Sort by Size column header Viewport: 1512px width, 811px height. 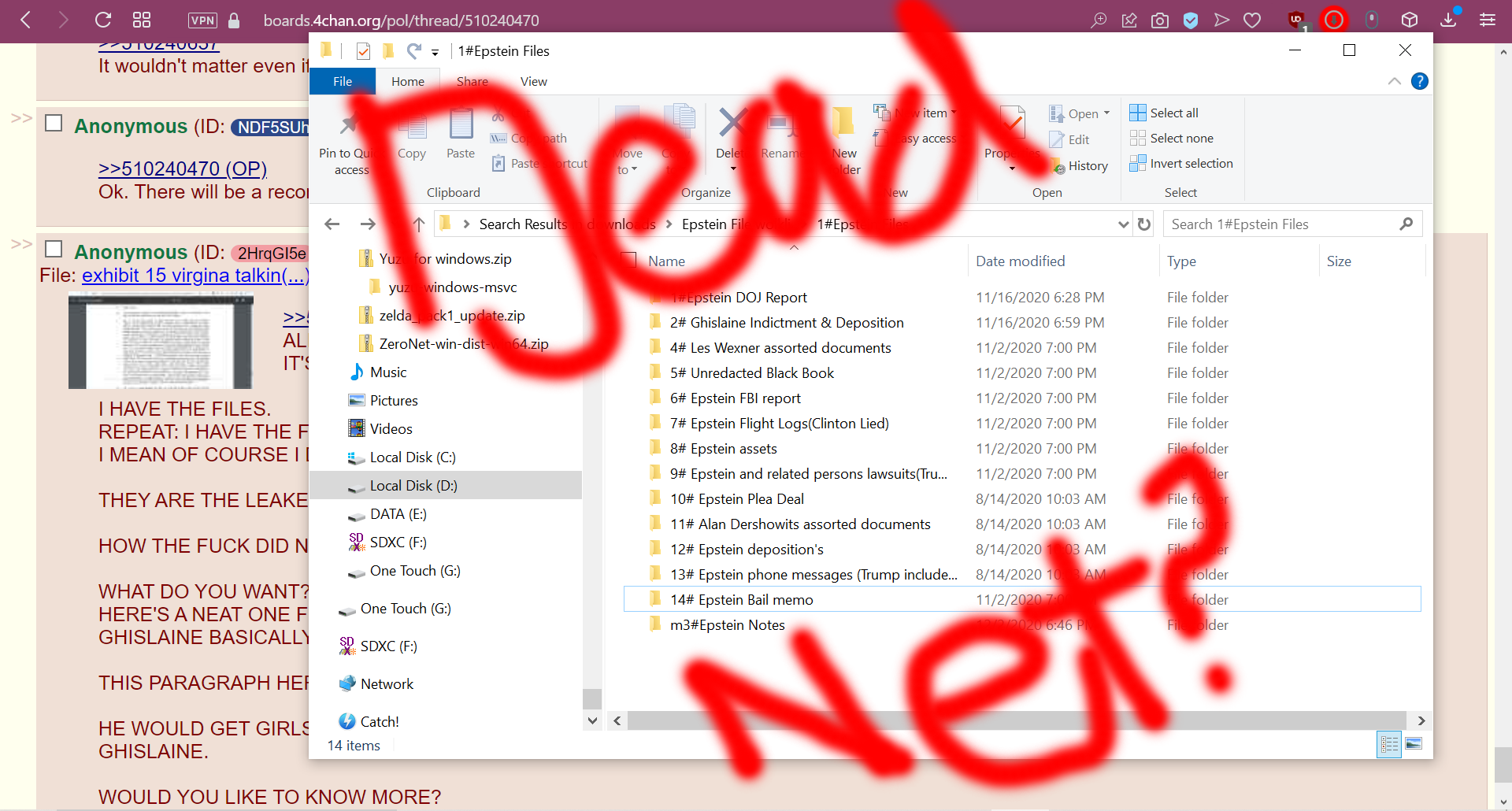pos(1339,261)
